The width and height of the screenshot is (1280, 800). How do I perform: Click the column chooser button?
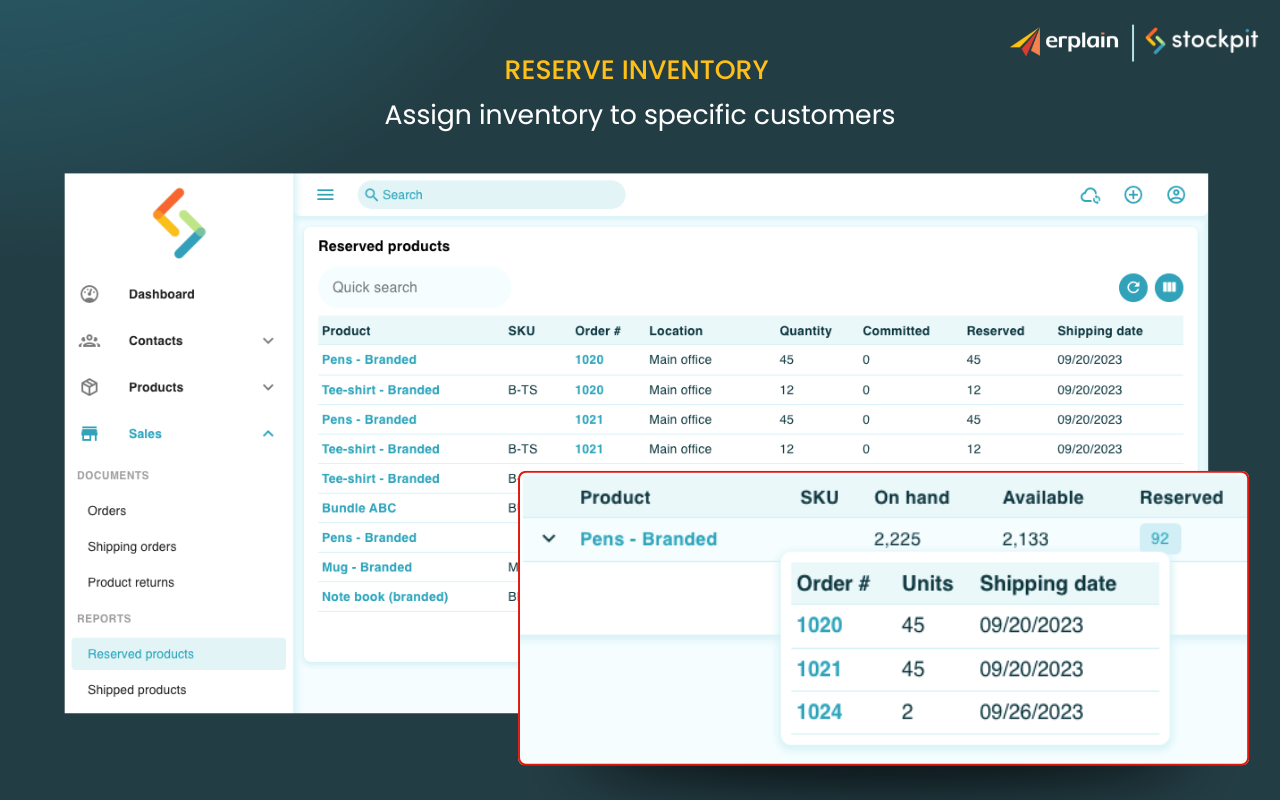pyautogui.click(x=1169, y=288)
